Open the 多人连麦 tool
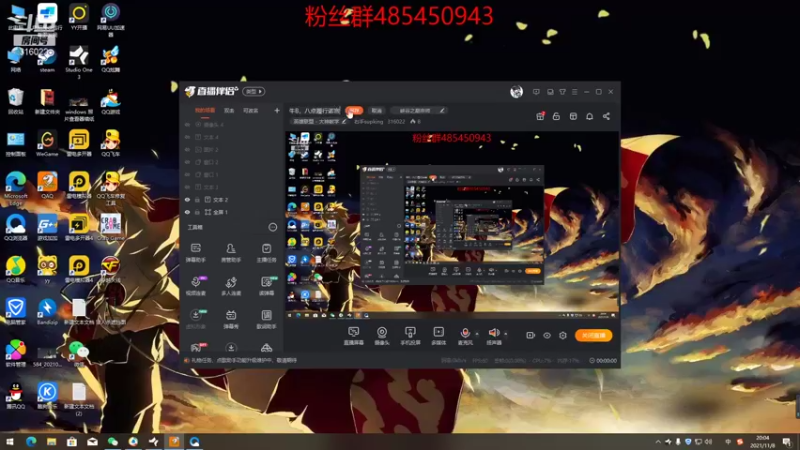Screen dimensions: 800x450 click(x=231, y=286)
